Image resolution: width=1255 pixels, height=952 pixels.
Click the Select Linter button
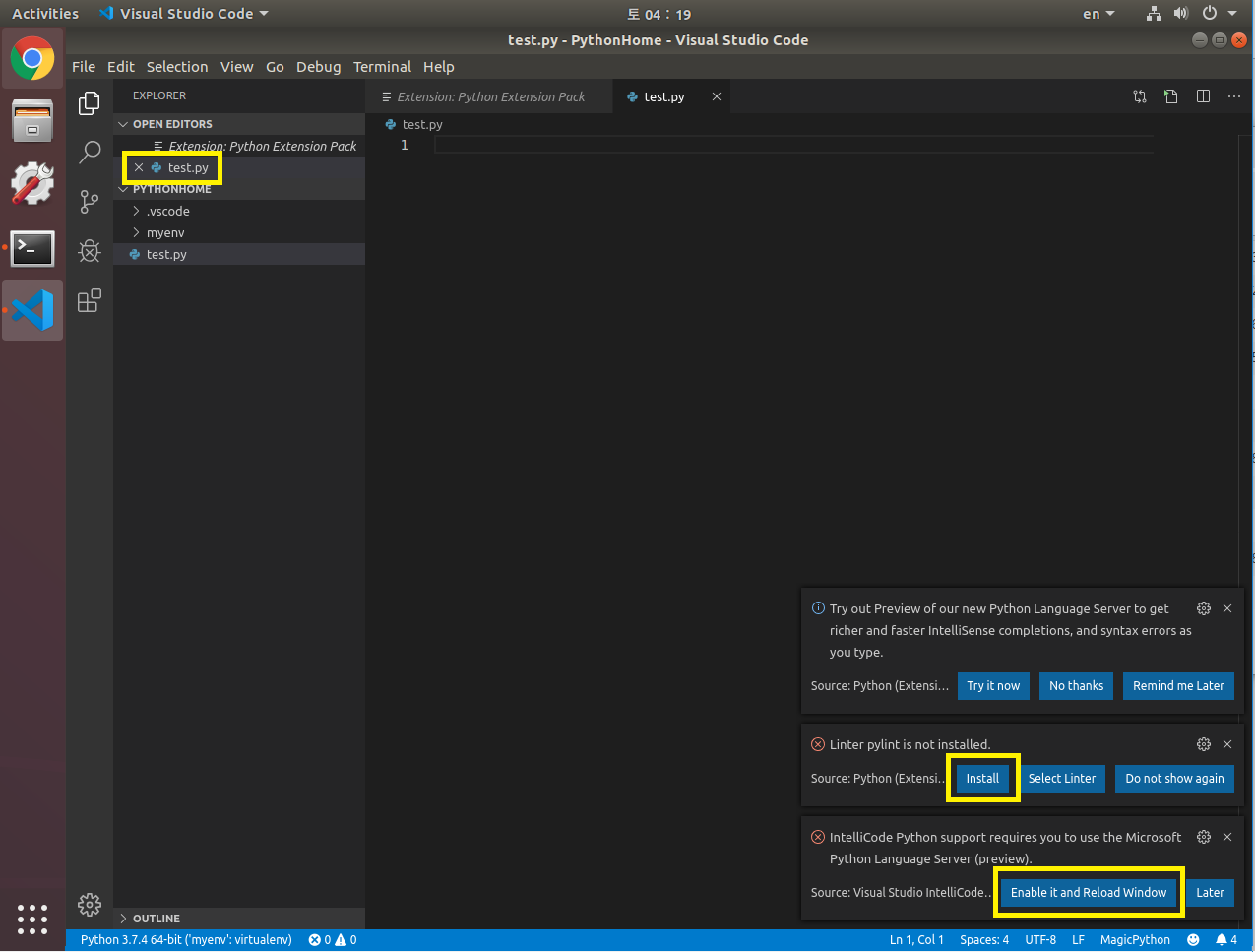pos(1062,779)
